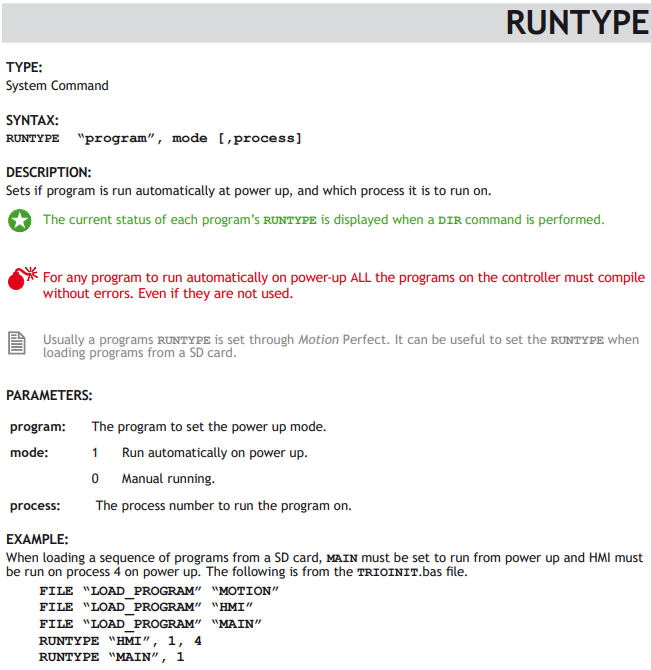
Task: Click the green DIR command keyword
Action: click(x=450, y=220)
